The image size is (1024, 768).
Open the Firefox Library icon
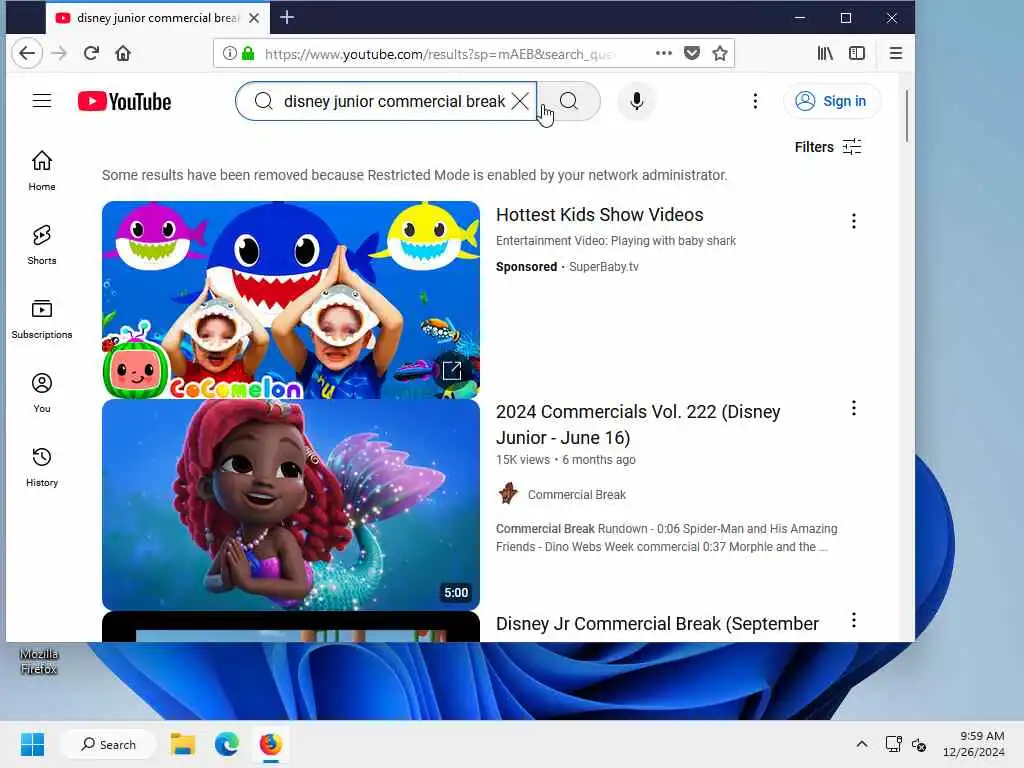tap(825, 54)
